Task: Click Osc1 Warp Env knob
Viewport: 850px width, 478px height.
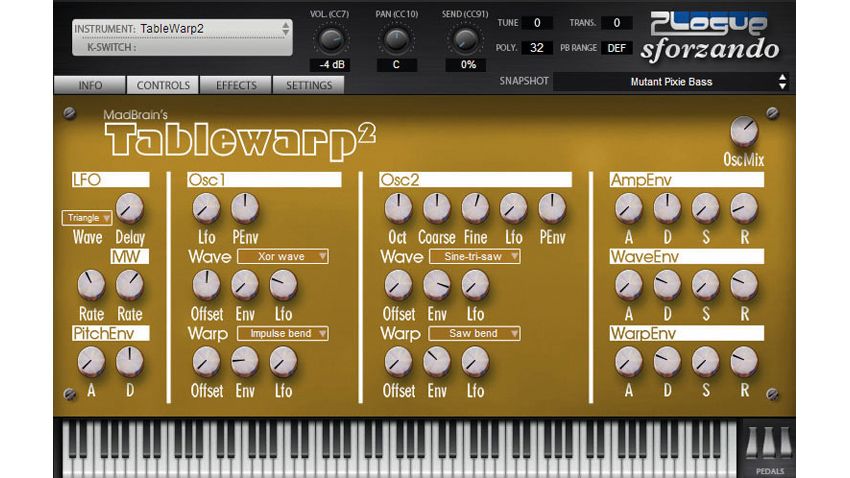Action: click(245, 362)
